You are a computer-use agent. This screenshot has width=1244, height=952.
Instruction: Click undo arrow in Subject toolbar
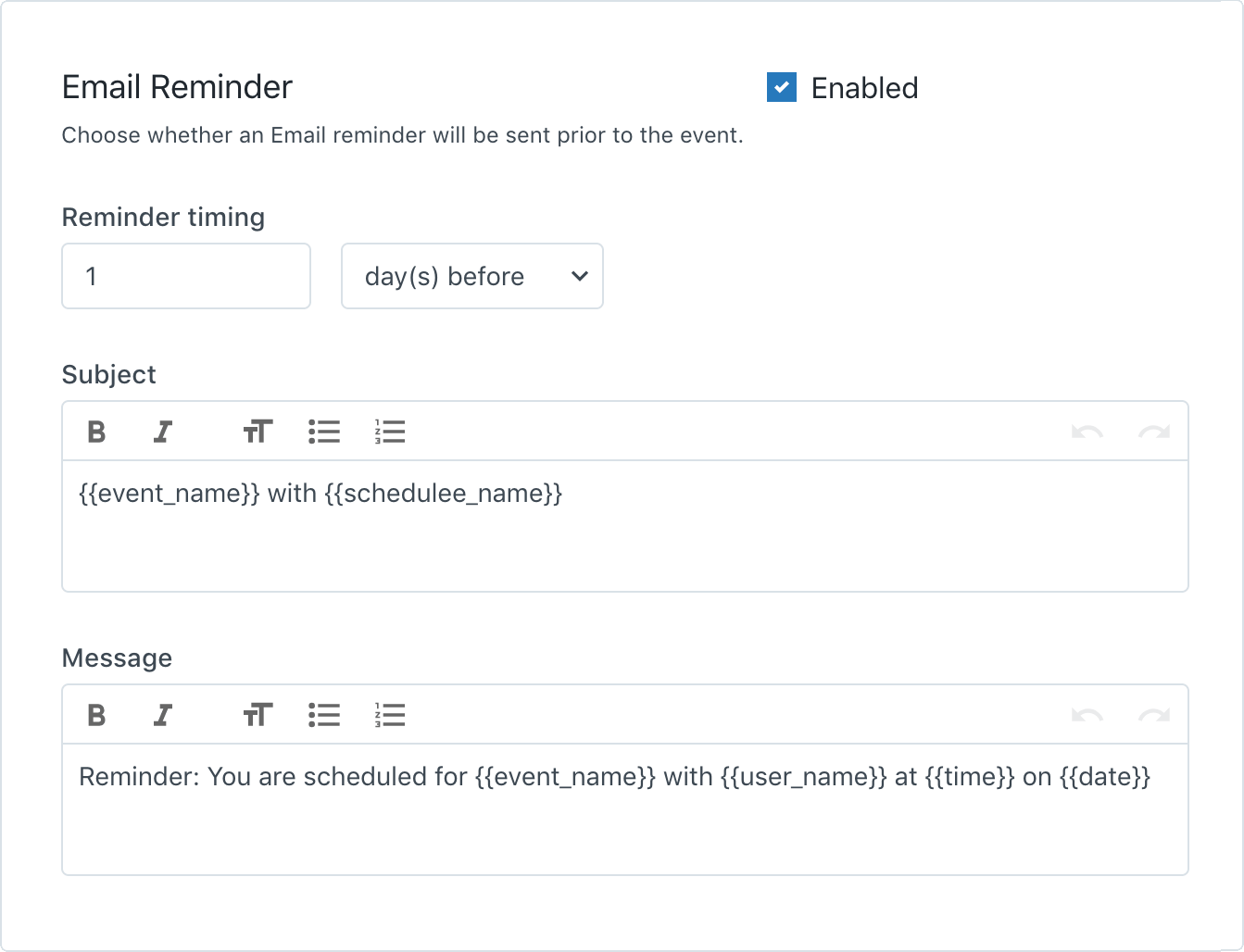coord(1087,432)
